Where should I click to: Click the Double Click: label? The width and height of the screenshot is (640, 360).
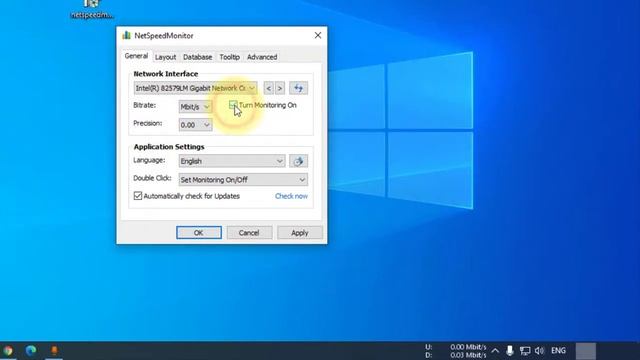(x=152, y=178)
